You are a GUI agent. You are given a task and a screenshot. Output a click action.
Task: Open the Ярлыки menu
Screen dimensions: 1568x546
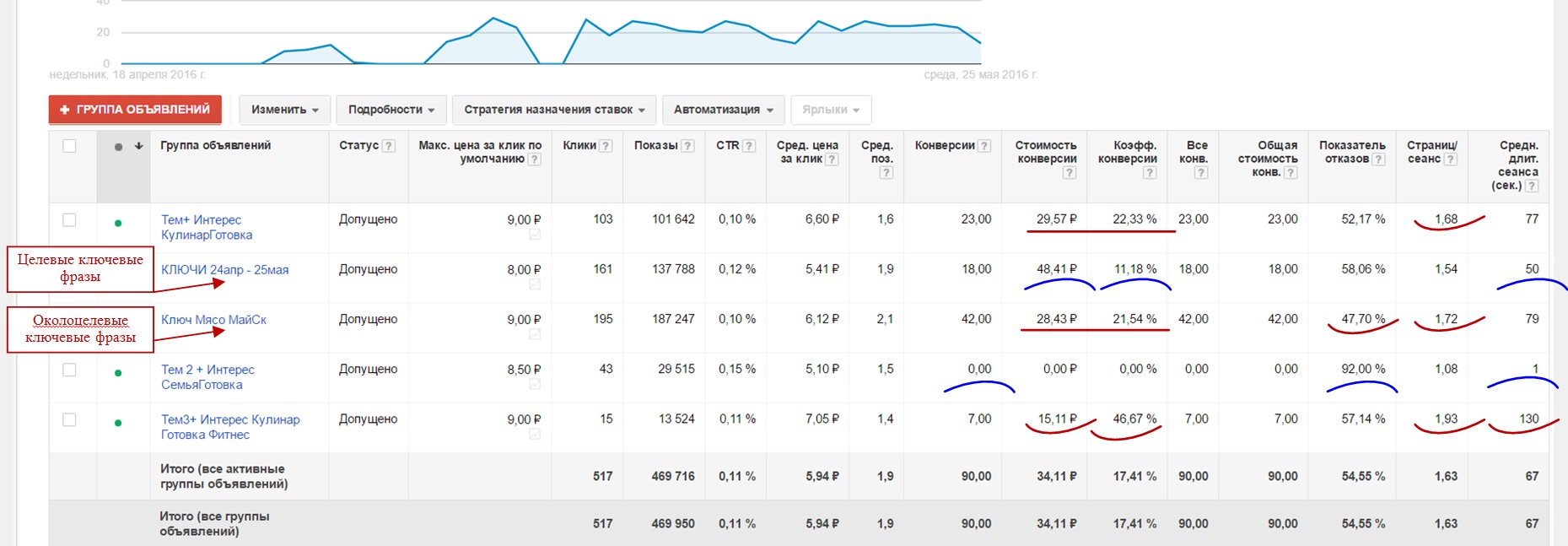pyautogui.click(x=830, y=110)
